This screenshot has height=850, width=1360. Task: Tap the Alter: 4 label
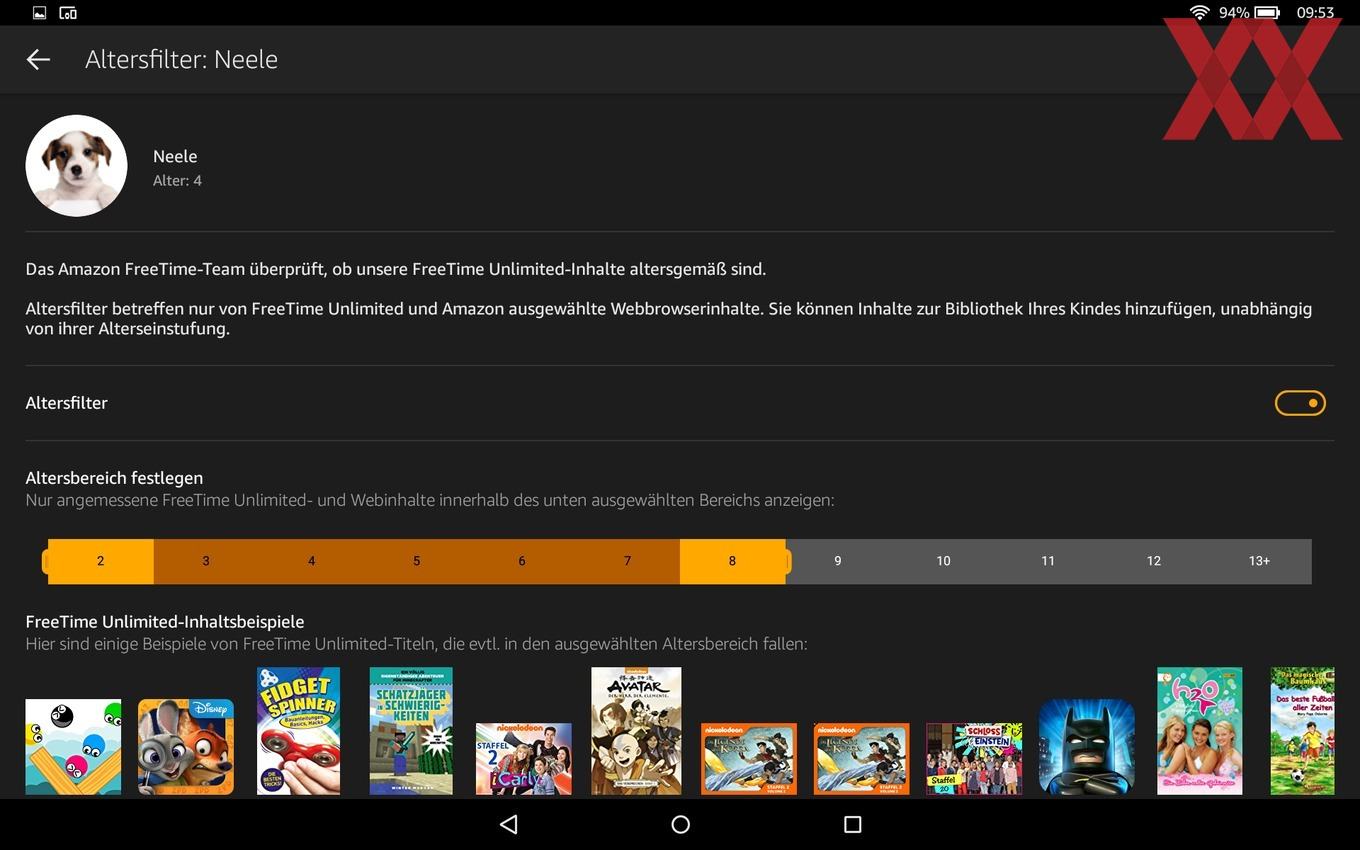177,181
